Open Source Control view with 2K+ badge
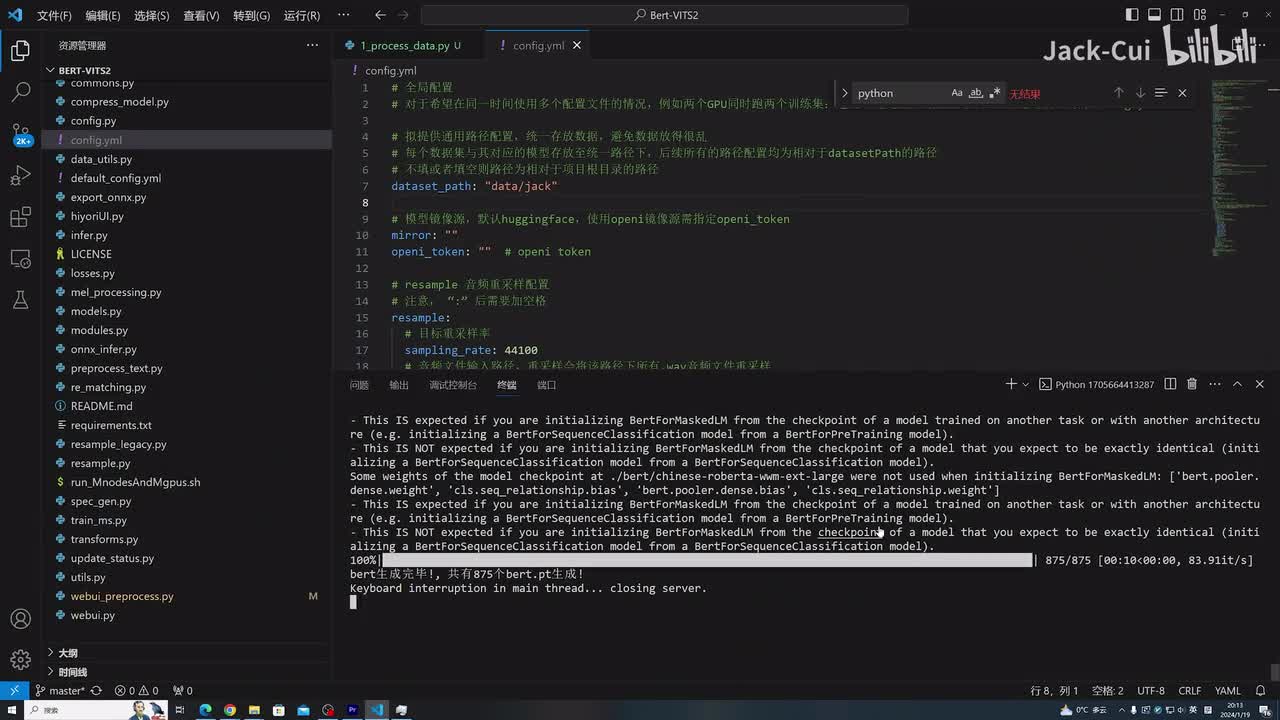Image resolution: width=1280 pixels, height=720 pixels. click(x=20, y=133)
